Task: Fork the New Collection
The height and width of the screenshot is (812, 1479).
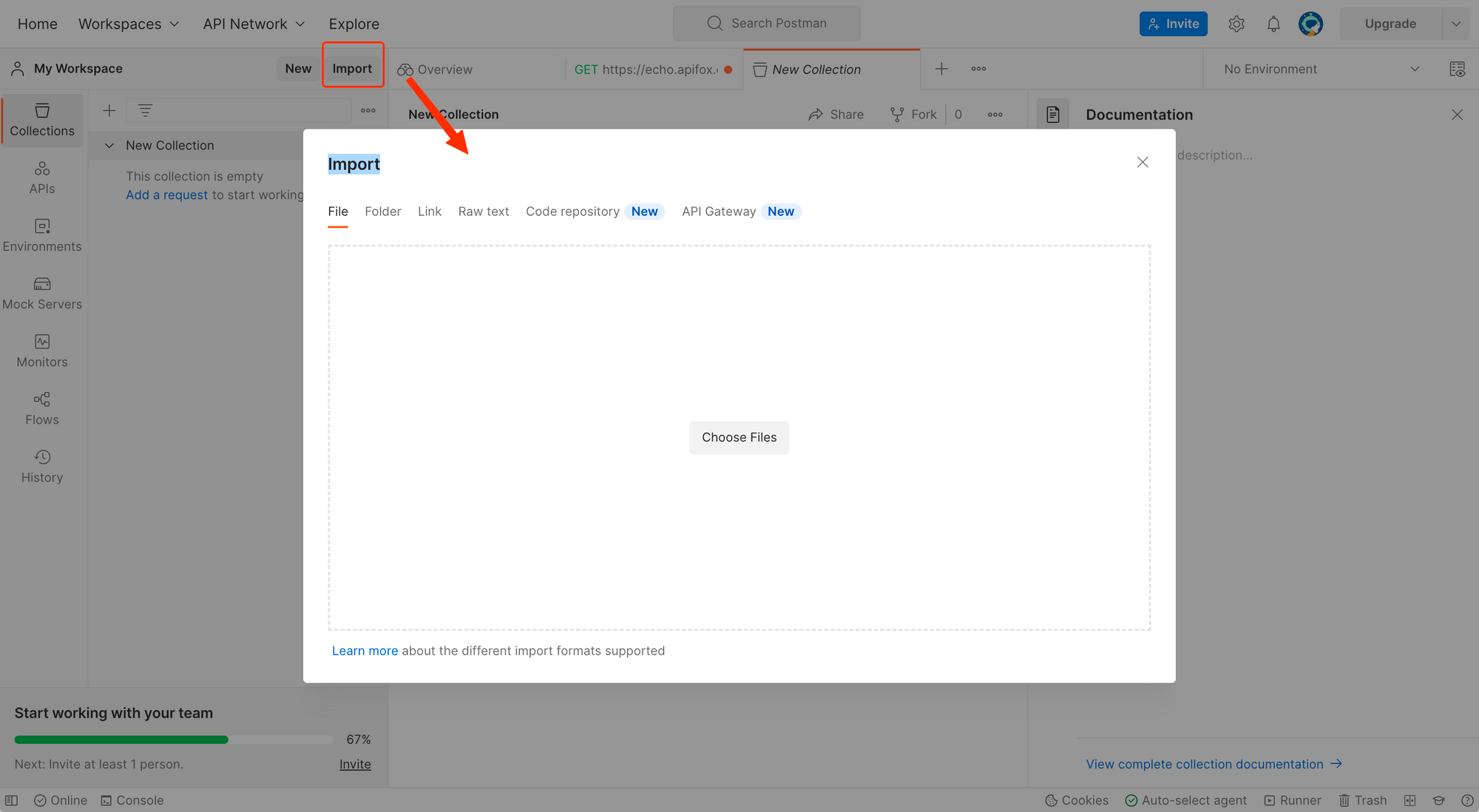Action: (x=914, y=115)
